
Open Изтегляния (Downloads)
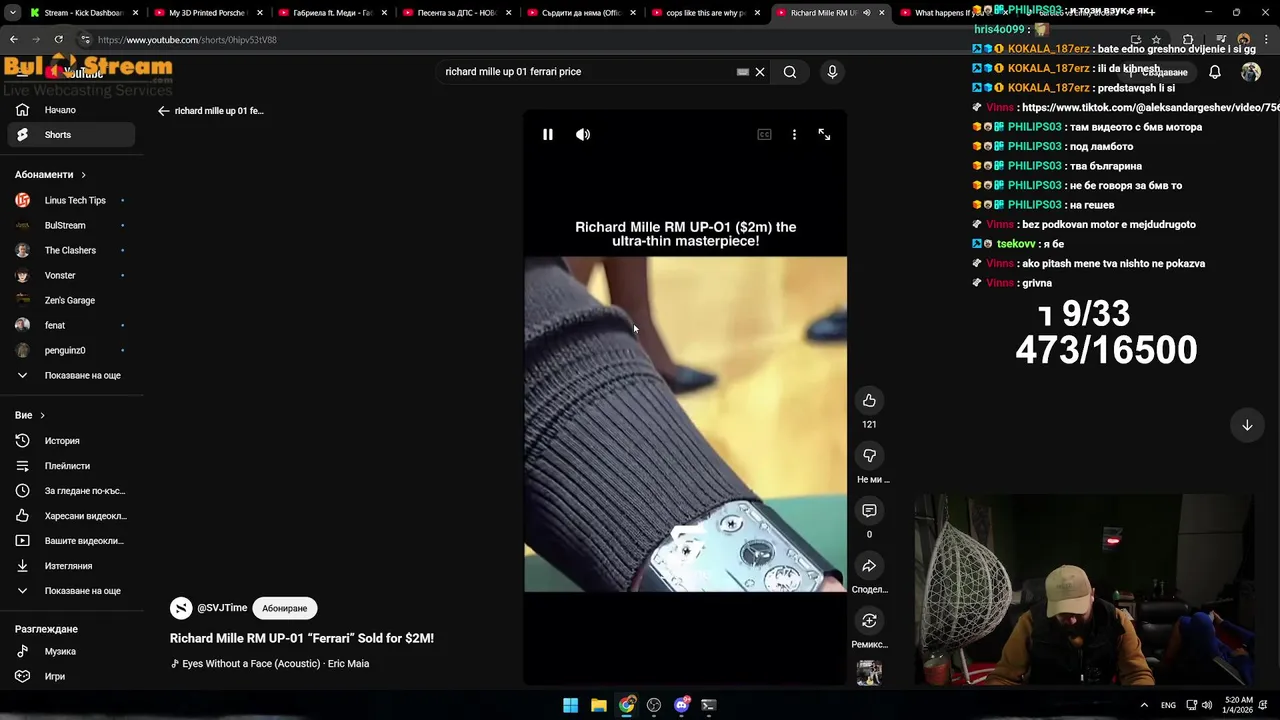pos(70,566)
